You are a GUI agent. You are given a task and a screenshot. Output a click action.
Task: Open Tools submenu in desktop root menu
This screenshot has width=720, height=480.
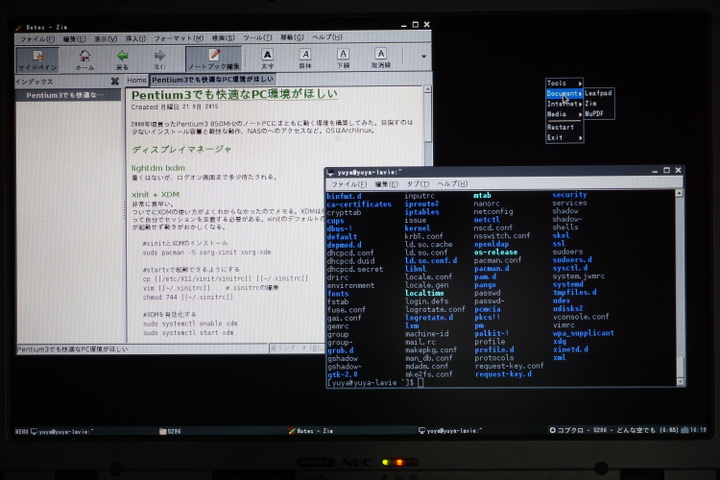pyautogui.click(x=564, y=83)
